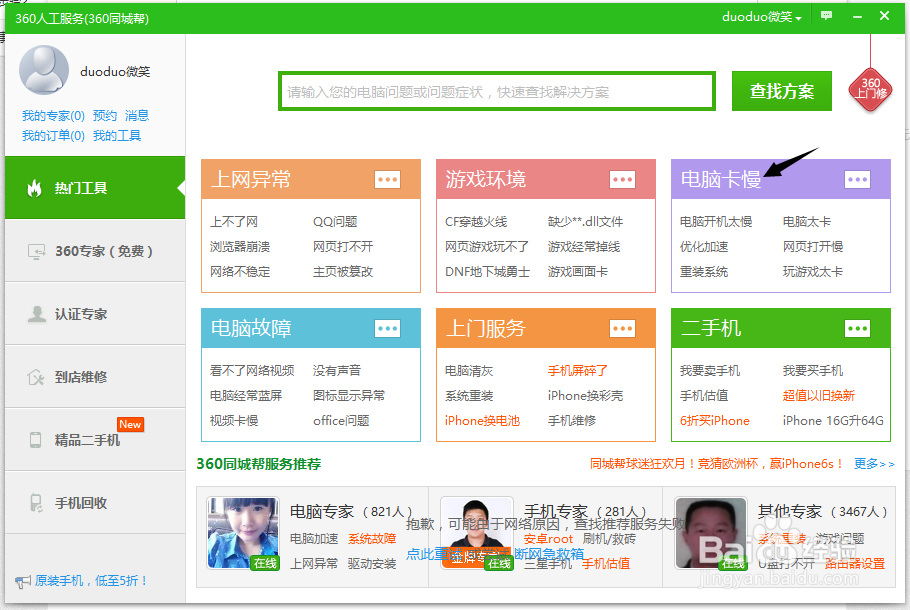Viewport: 910px width, 610px height.
Task: Expand extra items on the 游戏环境 card
Action: (622, 180)
